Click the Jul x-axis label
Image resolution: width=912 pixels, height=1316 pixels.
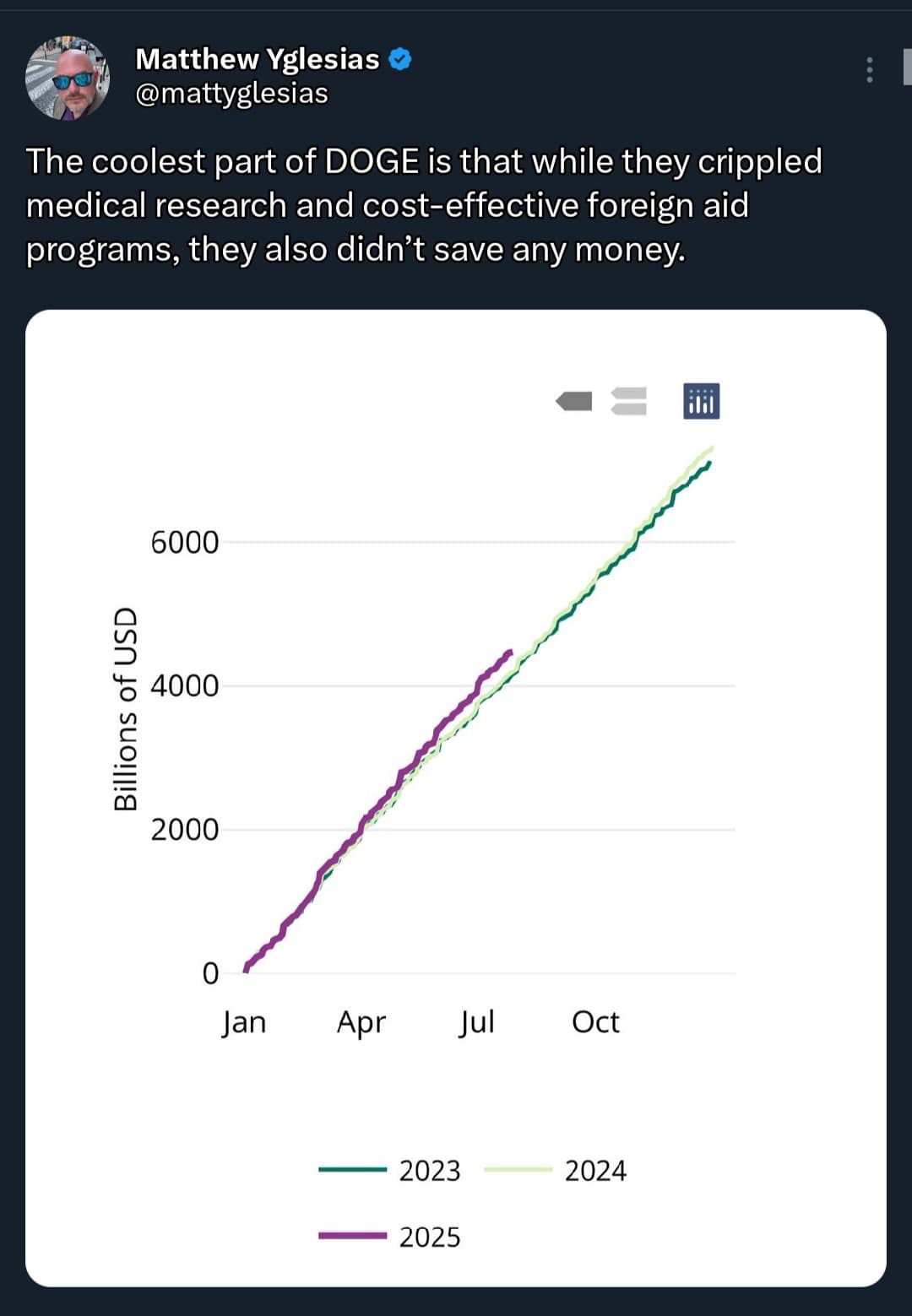pos(477,1022)
